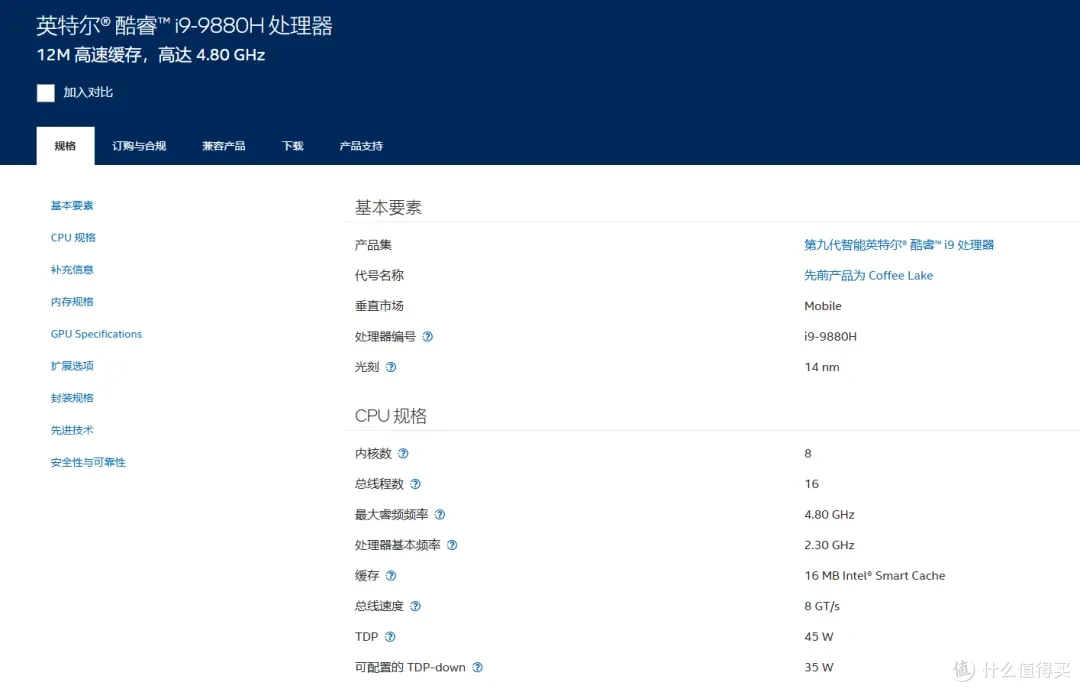Image resolution: width=1080 pixels, height=692 pixels.
Task: Show help for 最大睿频频率
Action: pyautogui.click(x=440, y=514)
